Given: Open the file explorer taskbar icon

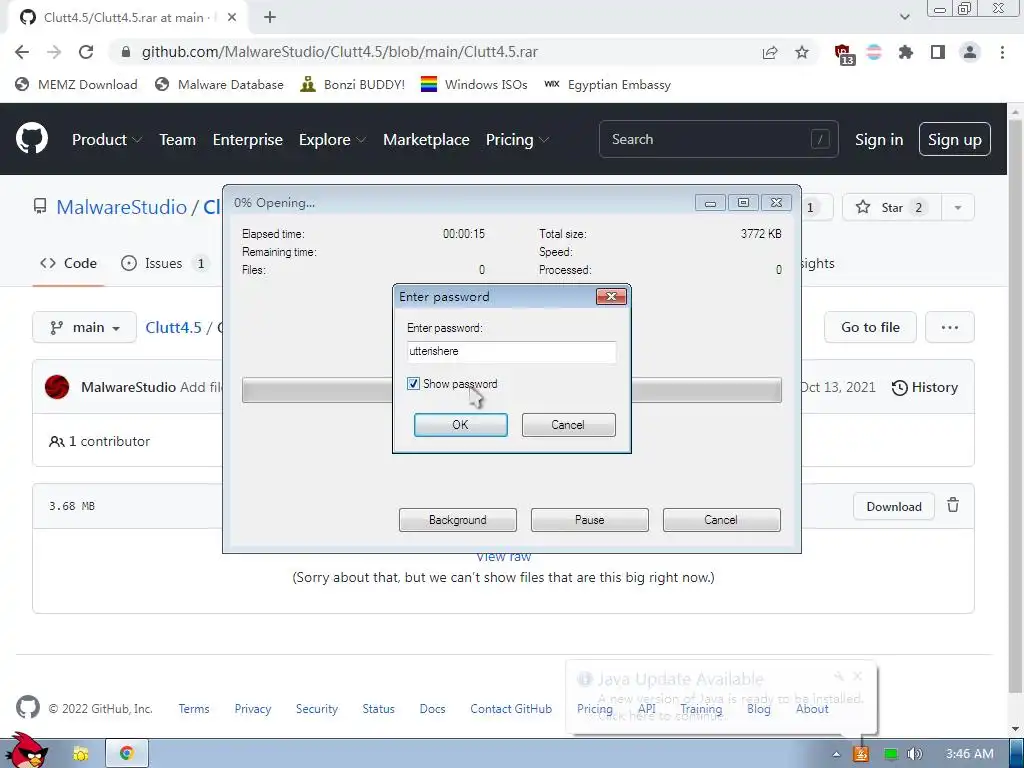Looking at the screenshot, I should pos(81,753).
